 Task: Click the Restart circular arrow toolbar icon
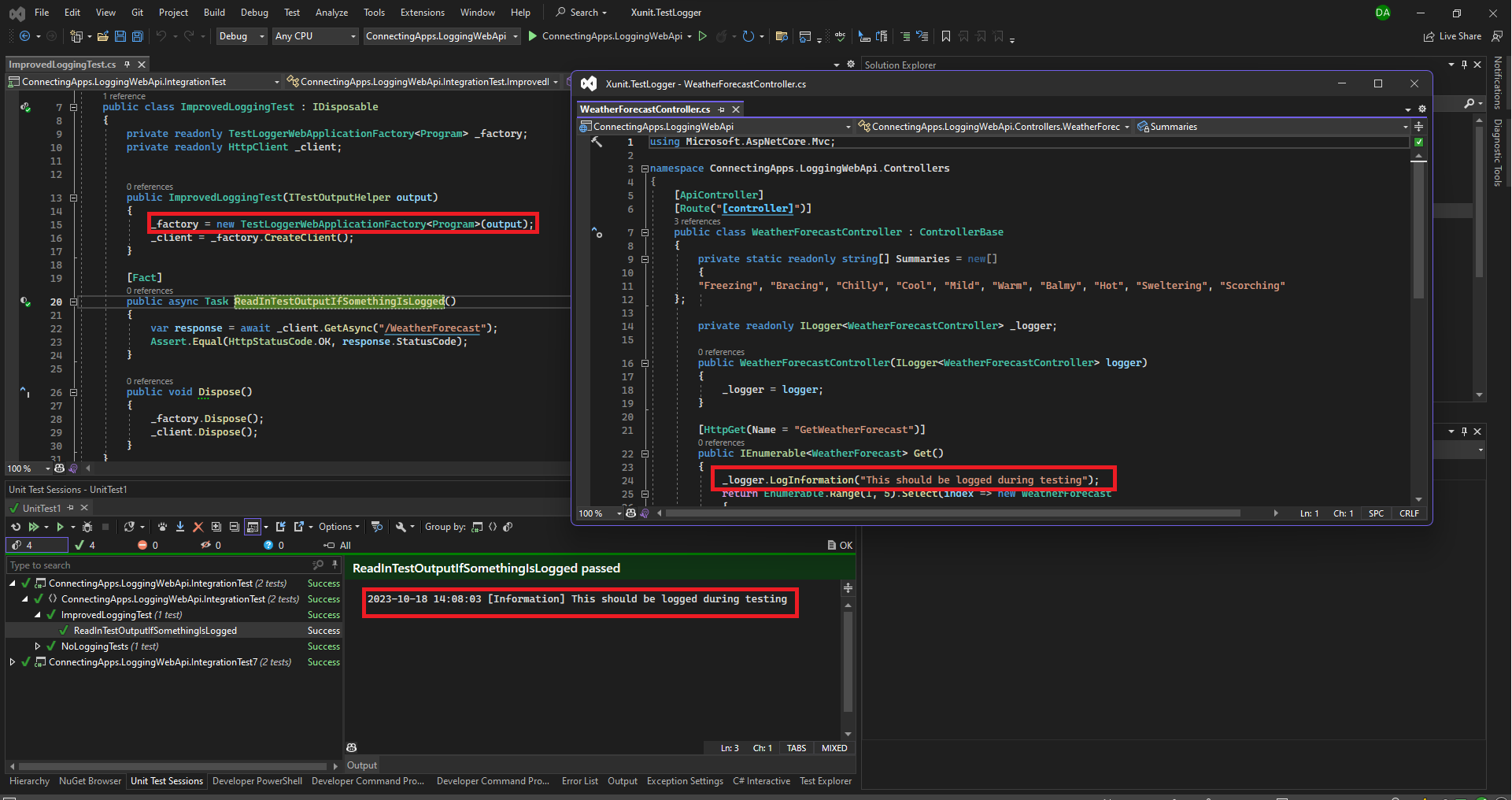[748, 36]
